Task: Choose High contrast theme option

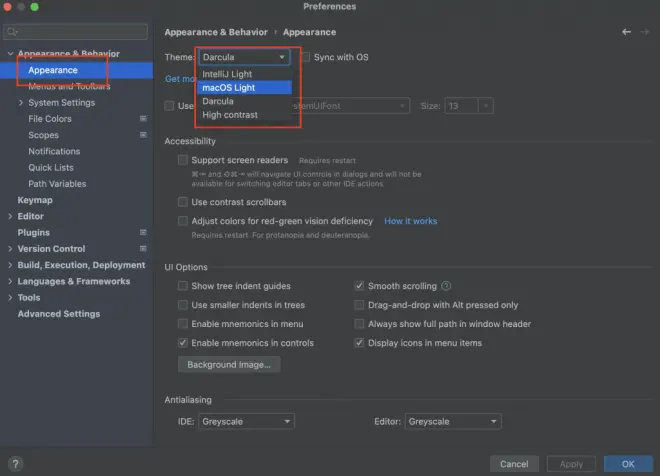Action: coord(244,115)
